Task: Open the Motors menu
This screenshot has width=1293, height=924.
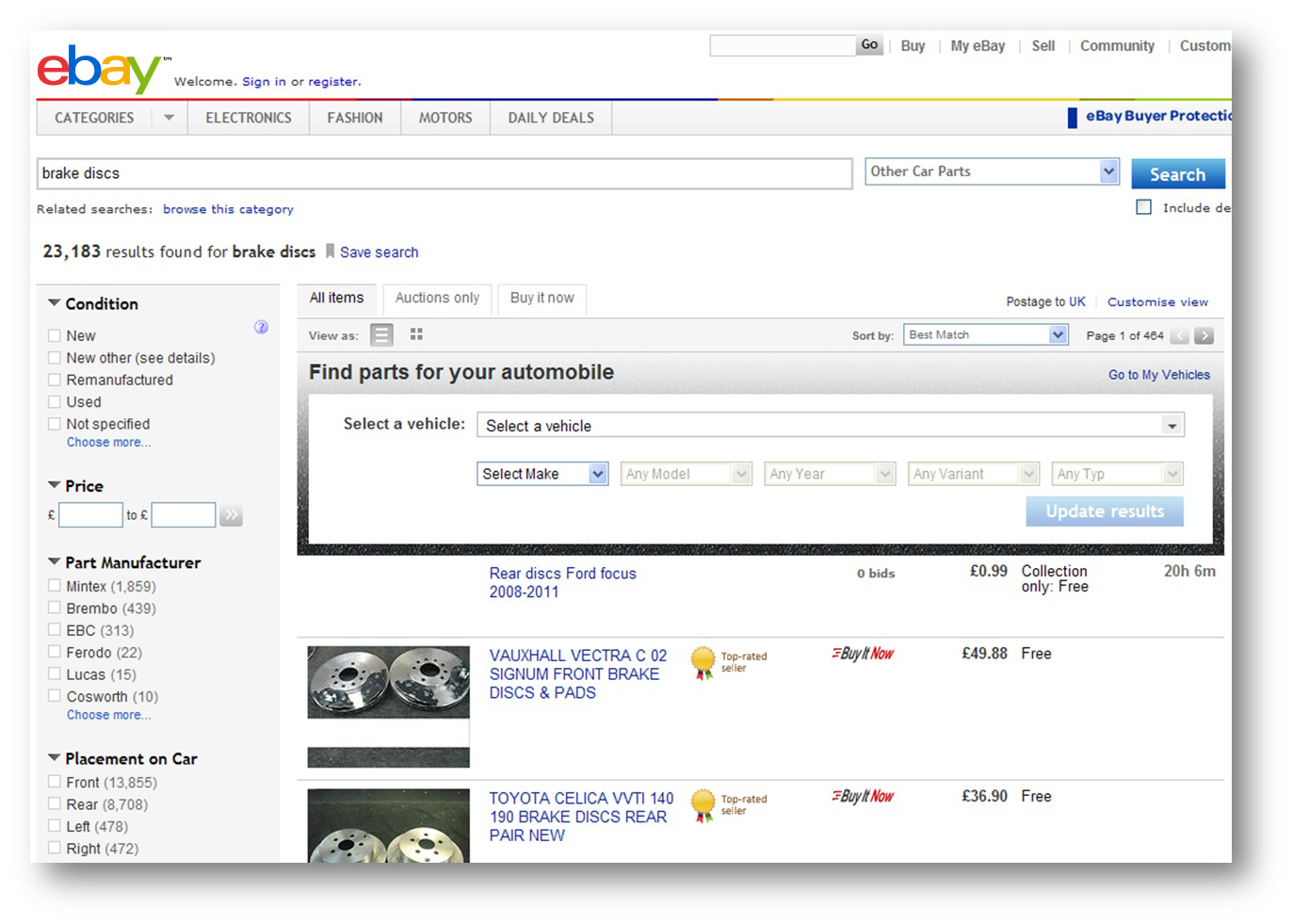Action: [445, 118]
